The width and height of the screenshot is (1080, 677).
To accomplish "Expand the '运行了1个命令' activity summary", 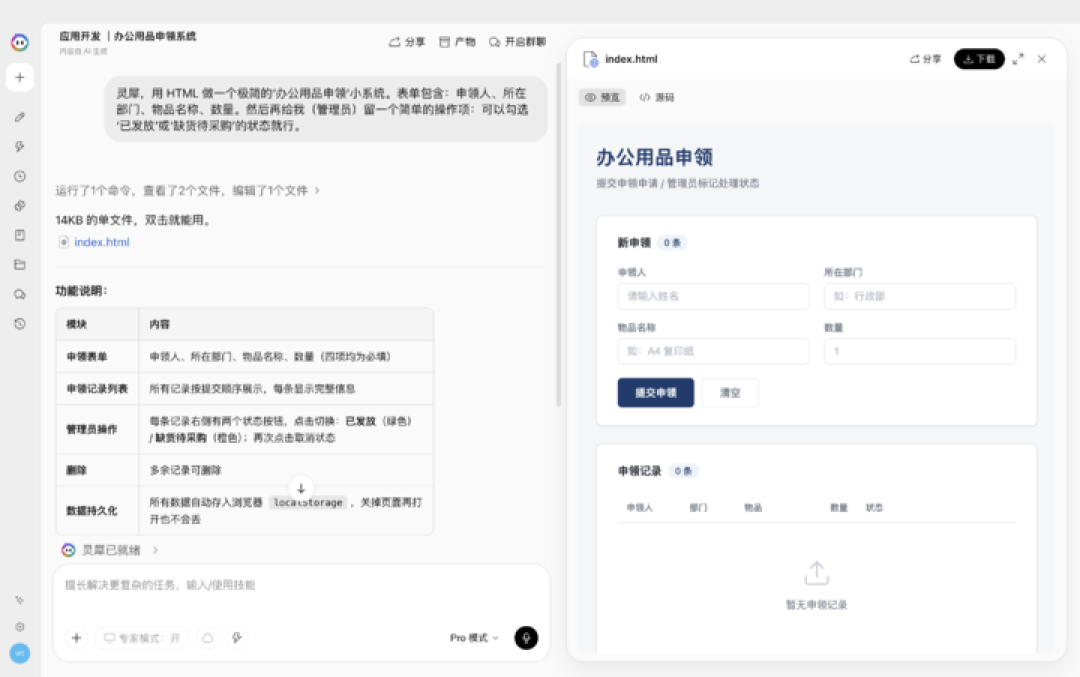I will pyautogui.click(x=187, y=191).
